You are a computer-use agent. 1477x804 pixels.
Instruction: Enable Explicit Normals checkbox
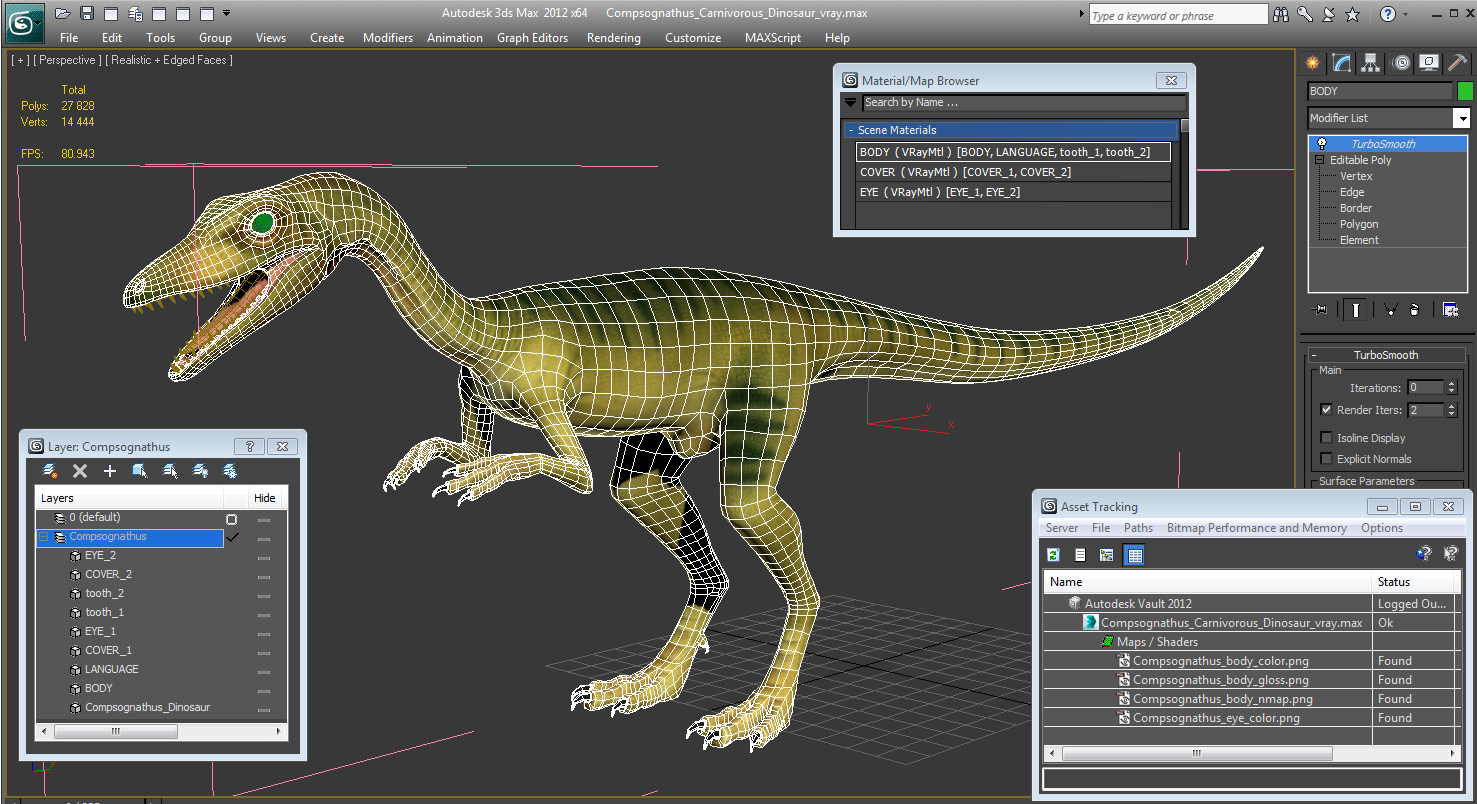1326,459
